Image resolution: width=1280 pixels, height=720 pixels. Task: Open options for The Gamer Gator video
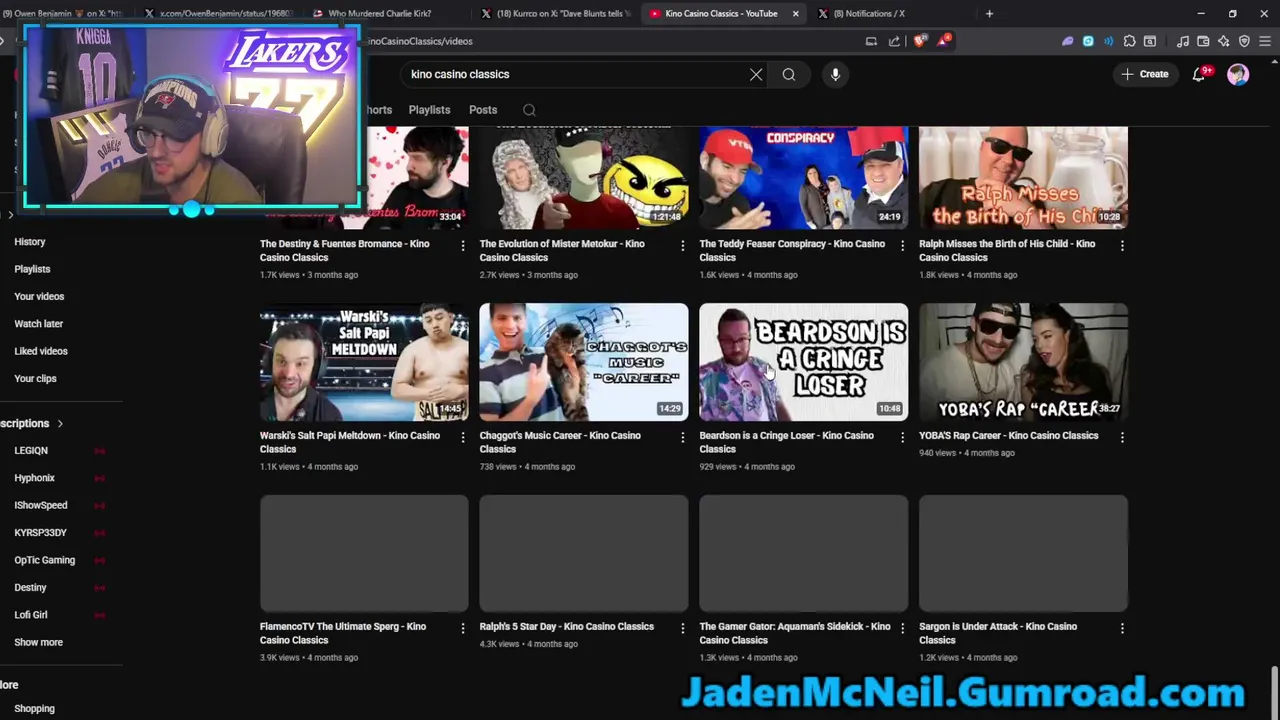coord(902,628)
